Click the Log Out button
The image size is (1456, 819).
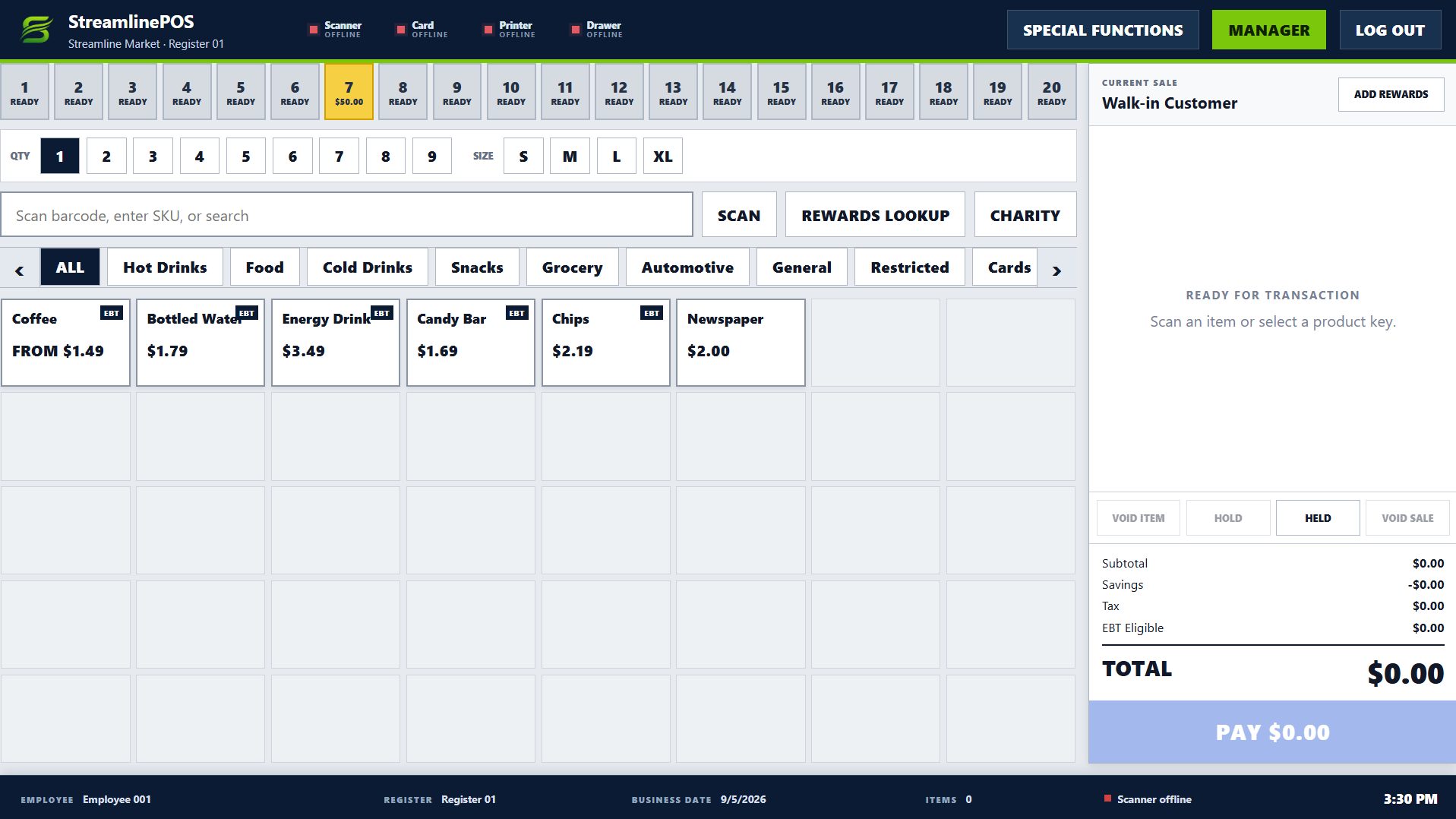(x=1390, y=30)
